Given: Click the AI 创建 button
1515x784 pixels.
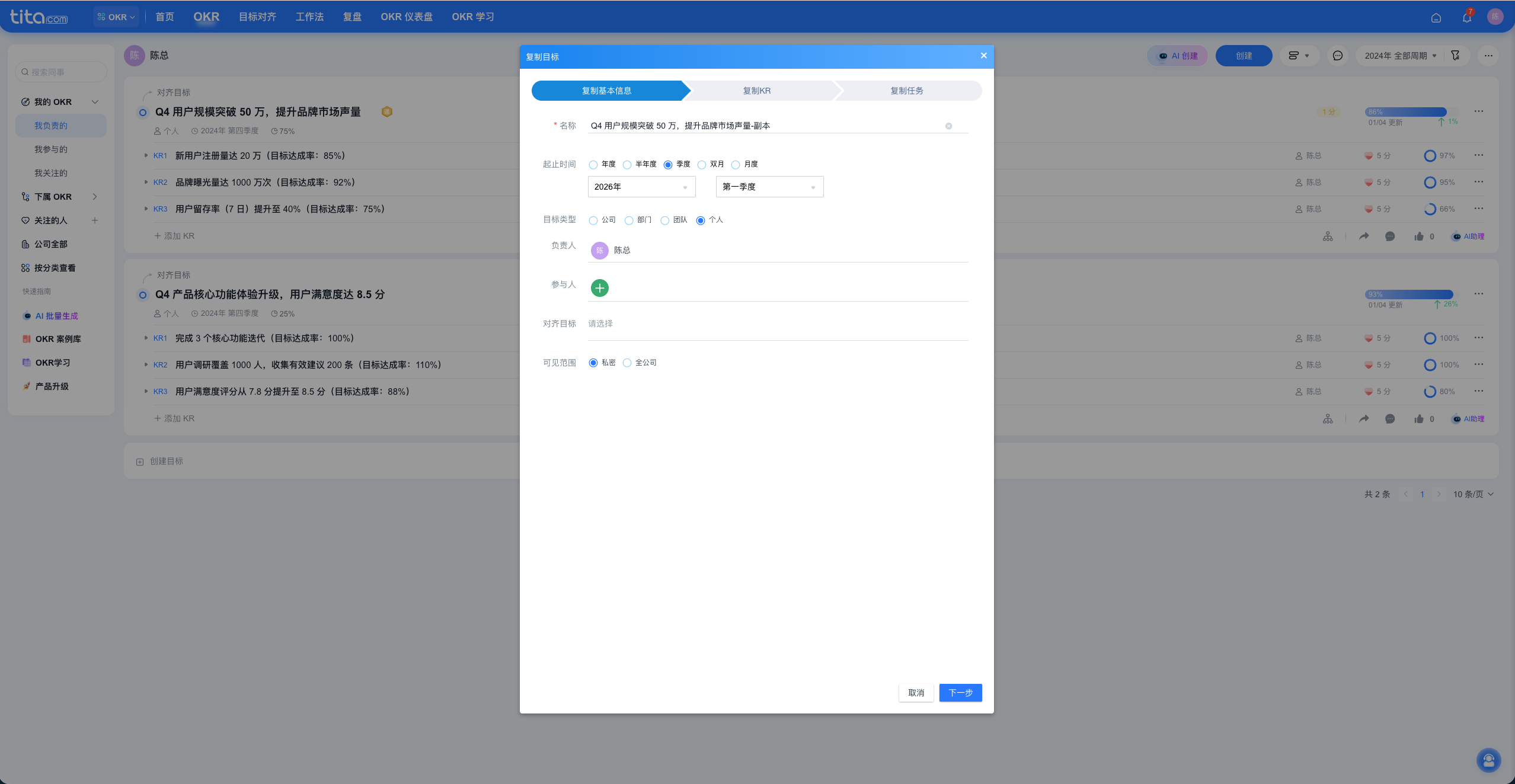Looking at the screenshot, I should (x=1178, y=56).
